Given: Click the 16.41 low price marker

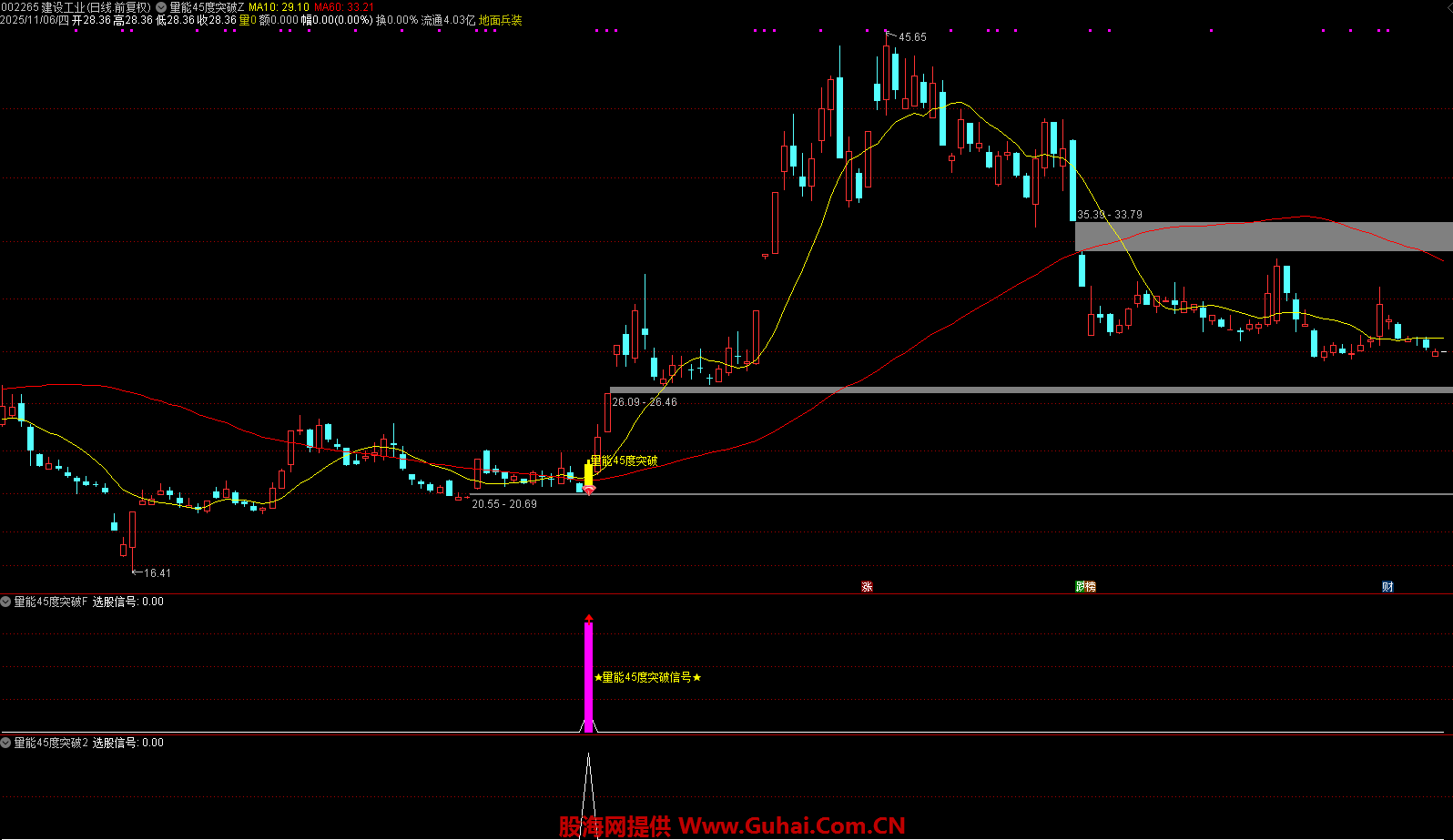Looking at the screenshot, I should [x=157, y=573].
